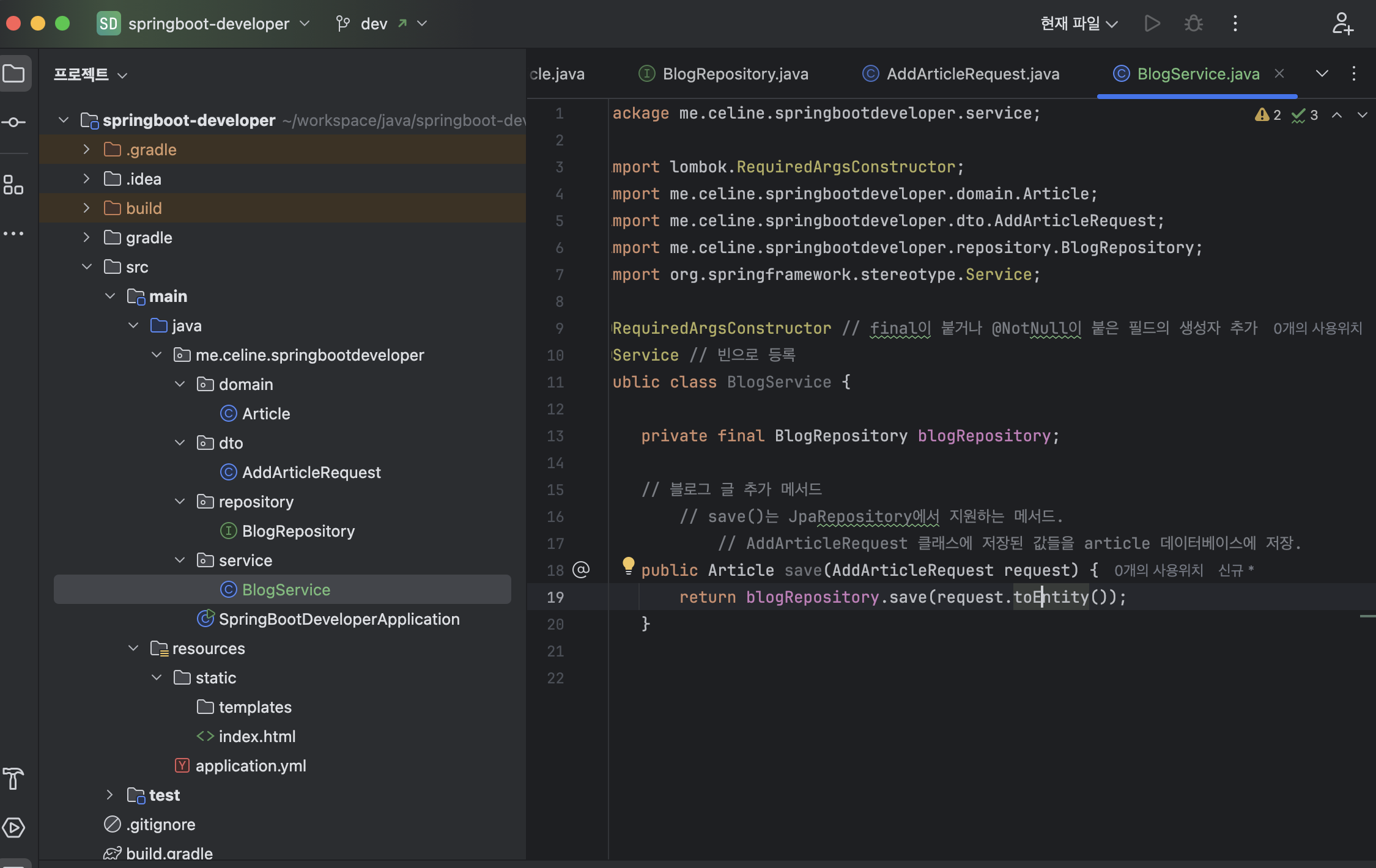
Task: Open the 프로젝트 view dropdown
Action: pos(91,75)
